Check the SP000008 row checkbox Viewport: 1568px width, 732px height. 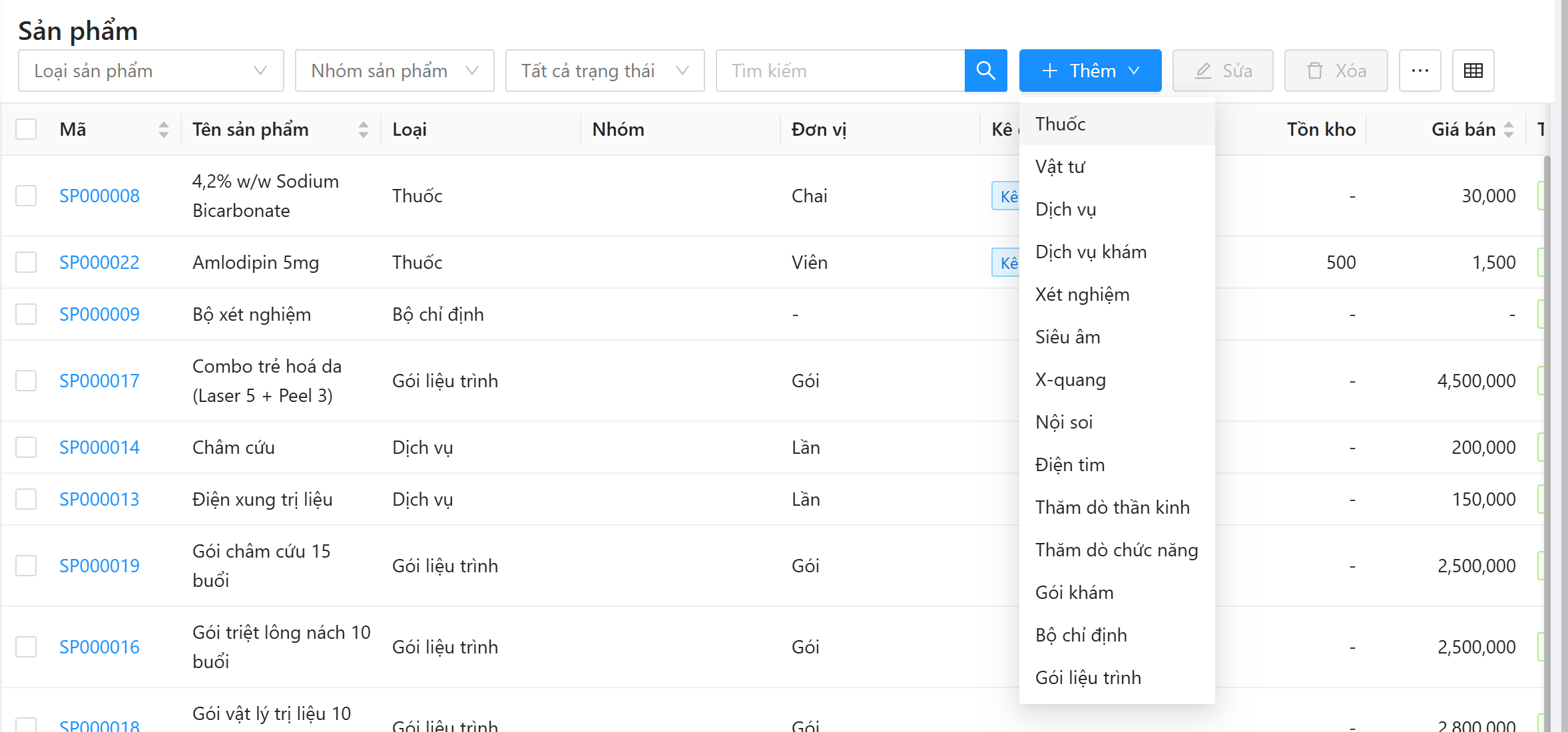pyautogui.click(x=26, y=196)
